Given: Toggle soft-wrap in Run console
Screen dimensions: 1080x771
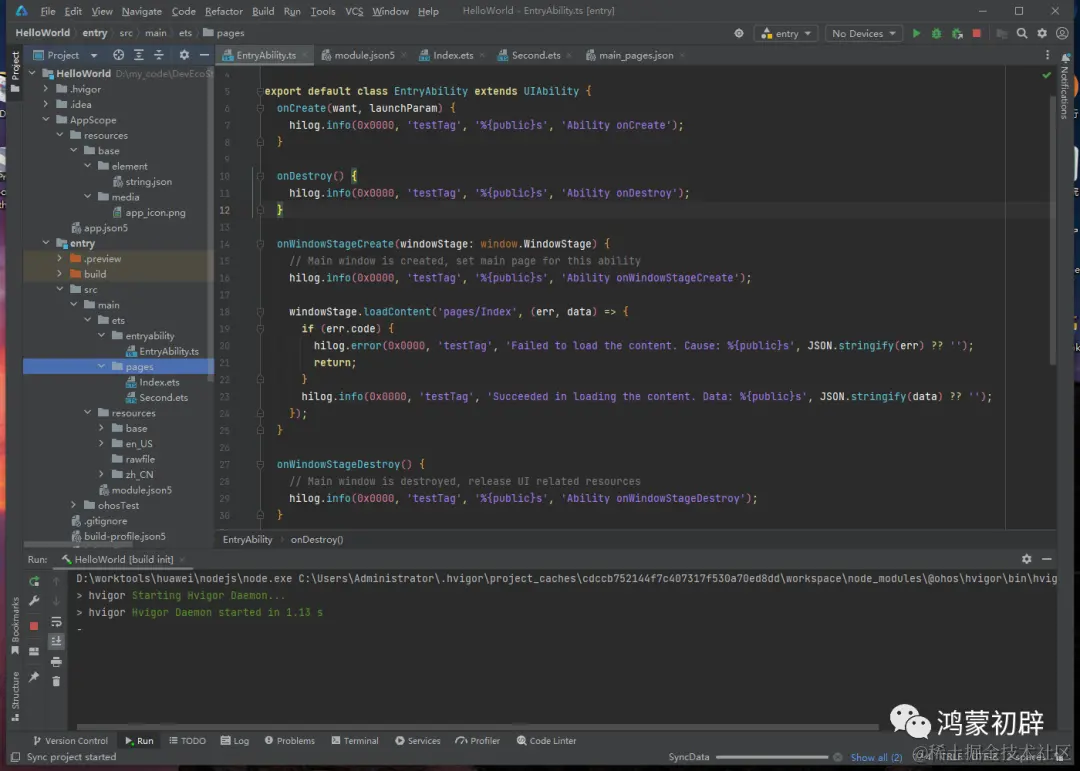Looking at the screenshot, I should pyautogui.click(x=56, y=622).
